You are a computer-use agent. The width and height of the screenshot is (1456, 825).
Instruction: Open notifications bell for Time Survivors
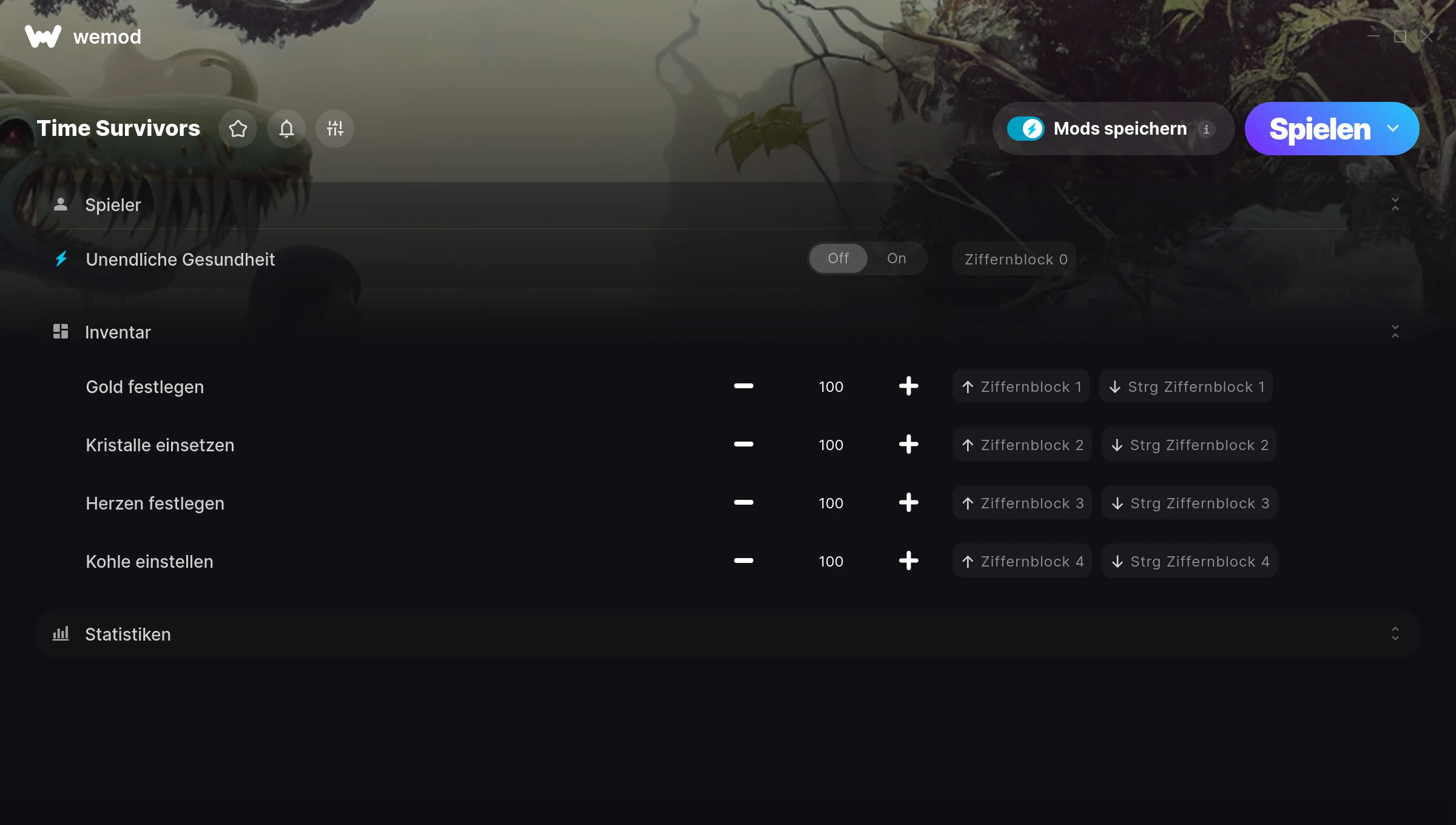pyautogui.click(x=286, y=129)
